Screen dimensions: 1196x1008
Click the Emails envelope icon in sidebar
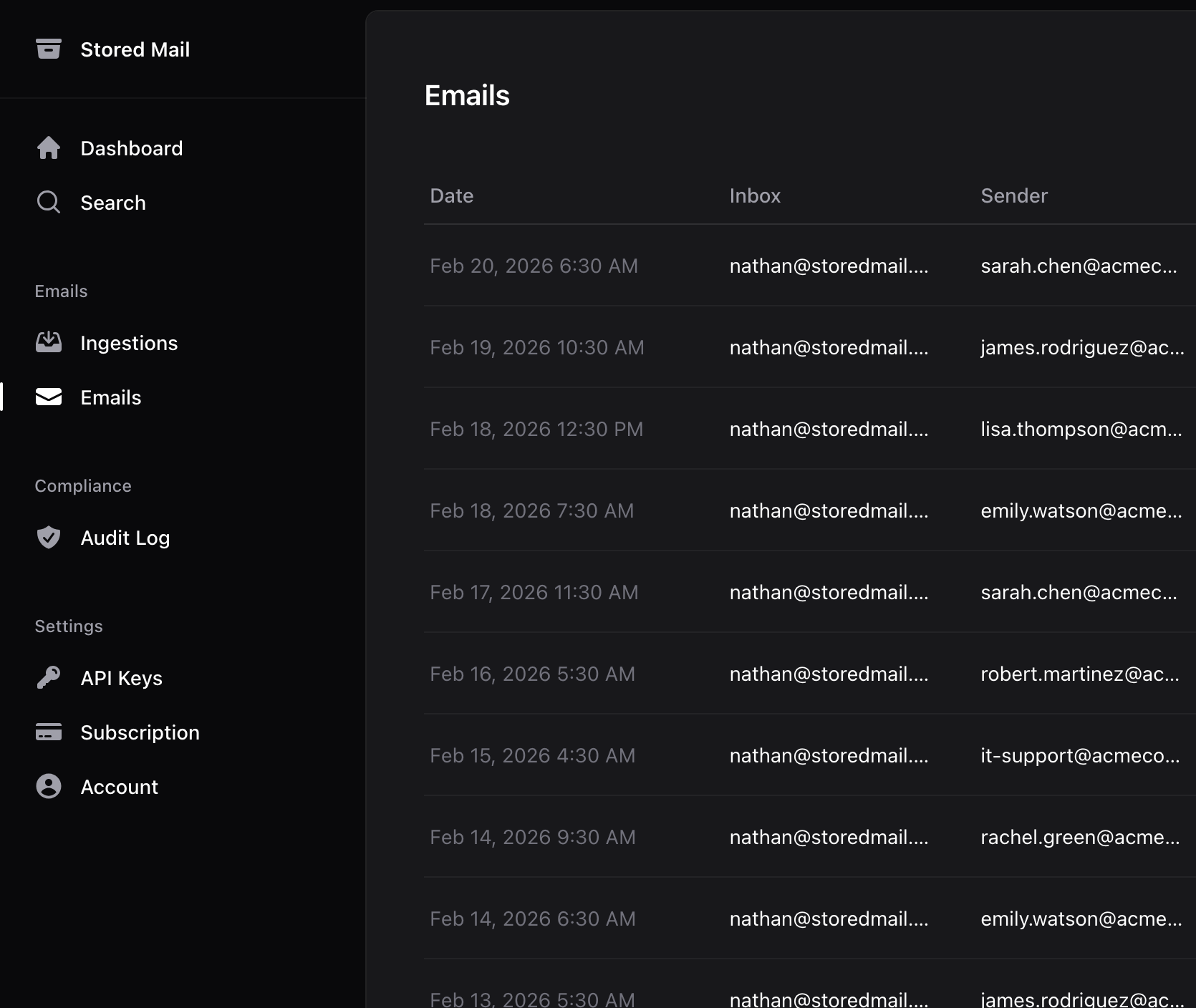48,397
